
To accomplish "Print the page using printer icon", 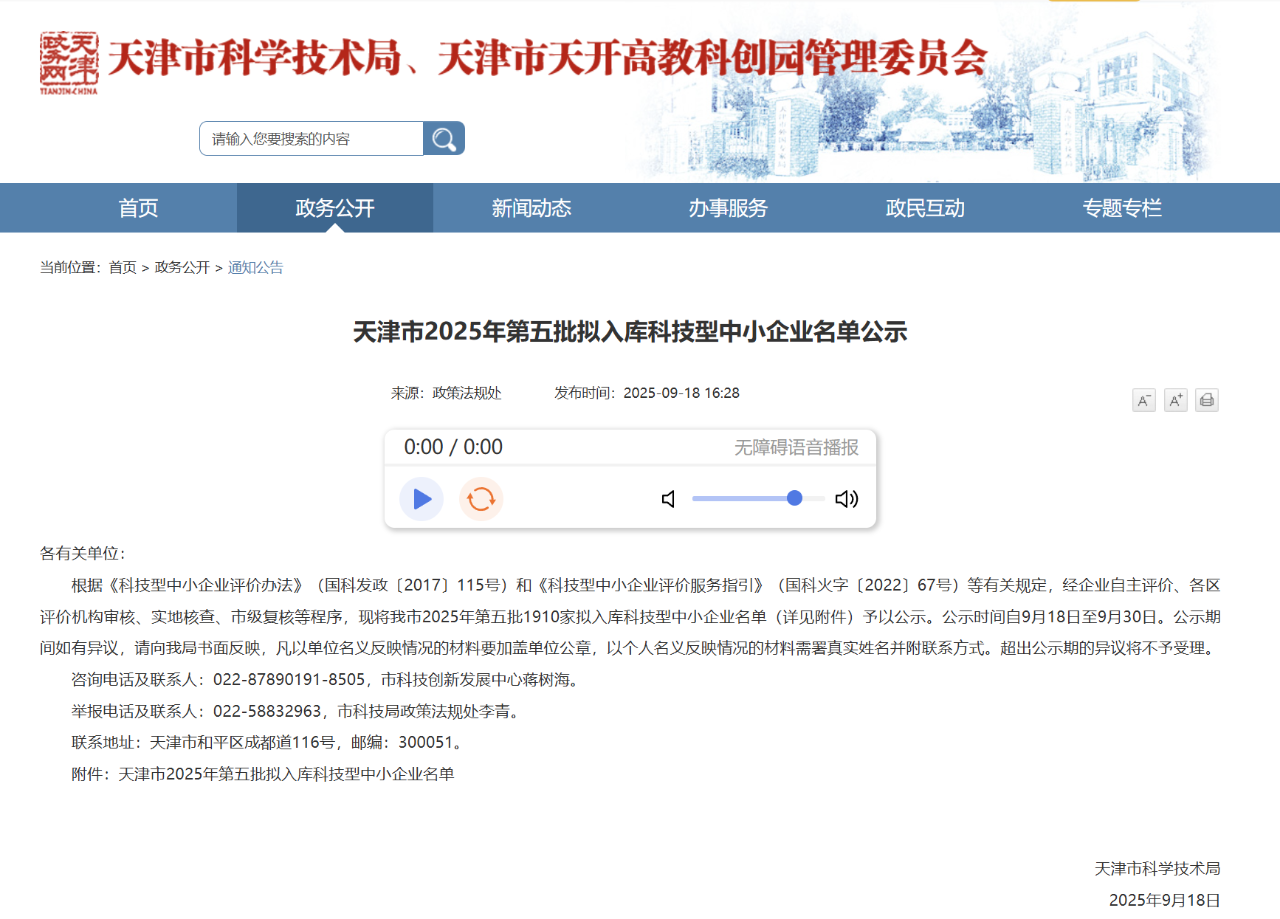I will pyautogui.click(x=1207, y=400).
